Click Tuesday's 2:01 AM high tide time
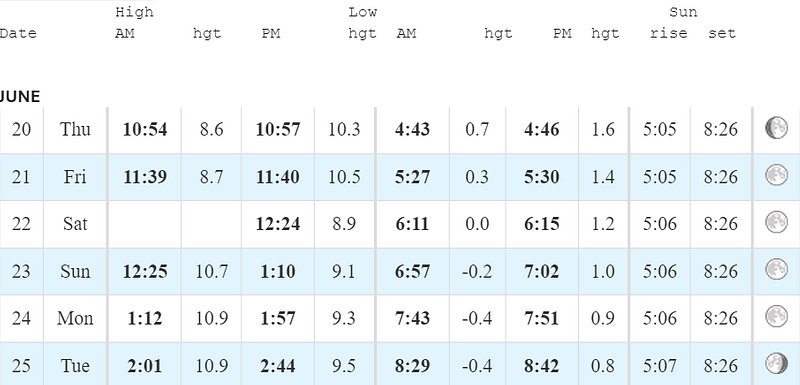 (x=145, y=366)
